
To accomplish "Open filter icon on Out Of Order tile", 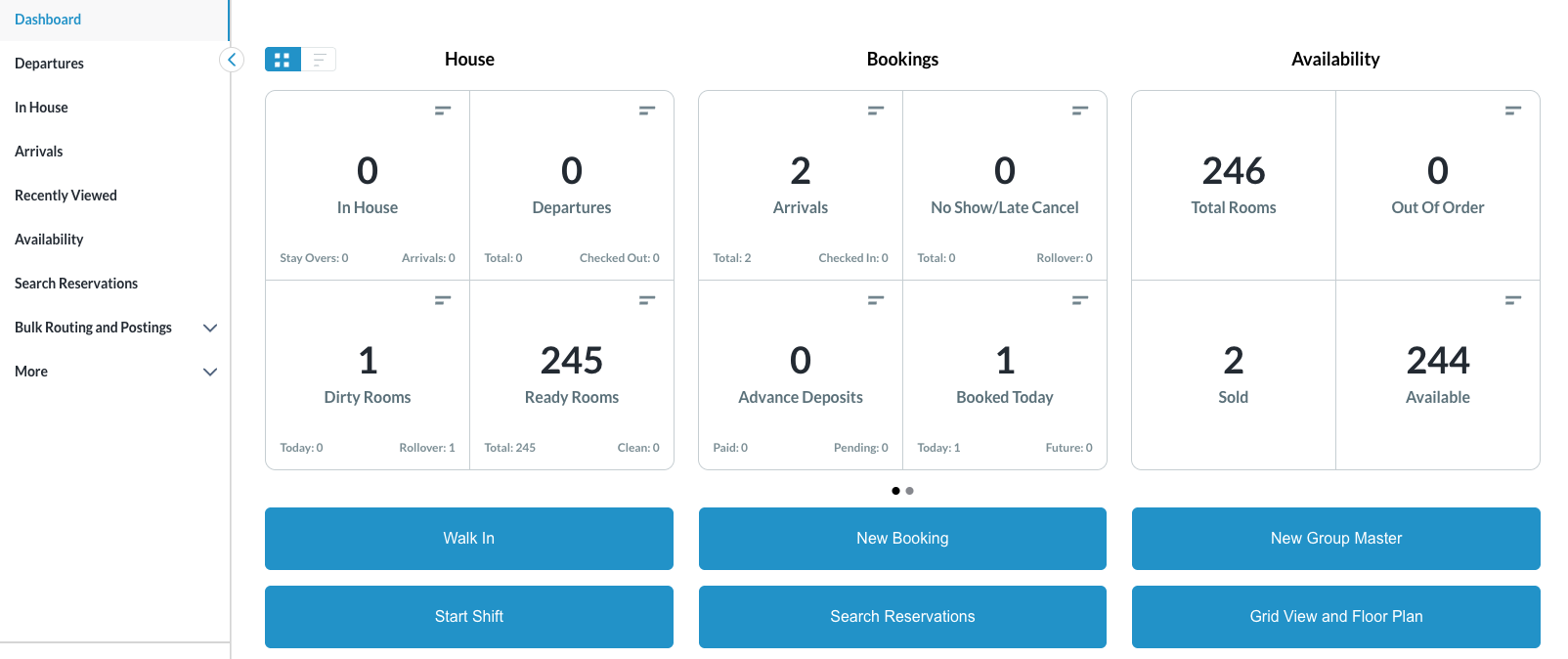I will [x=1513, y=110].
